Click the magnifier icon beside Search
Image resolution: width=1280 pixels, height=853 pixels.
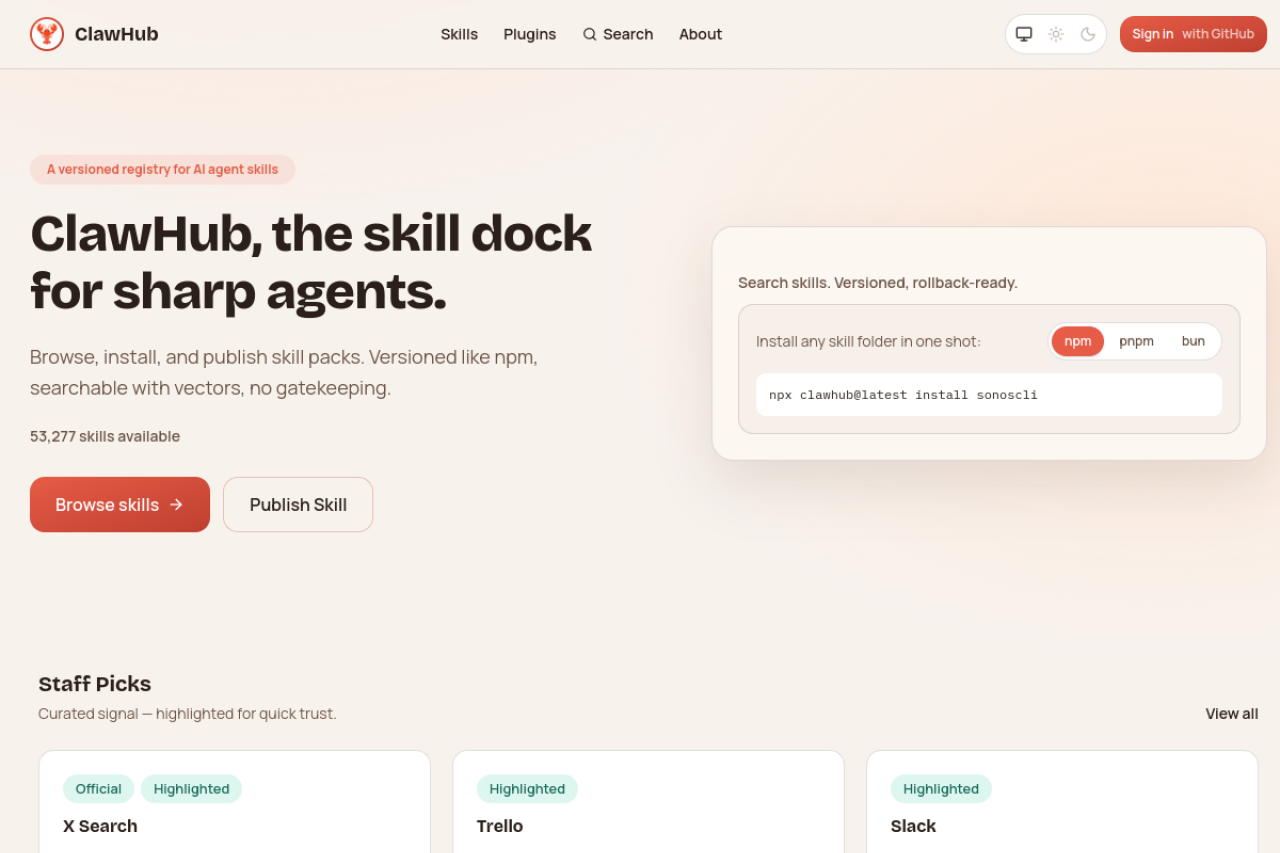[590, 34]
